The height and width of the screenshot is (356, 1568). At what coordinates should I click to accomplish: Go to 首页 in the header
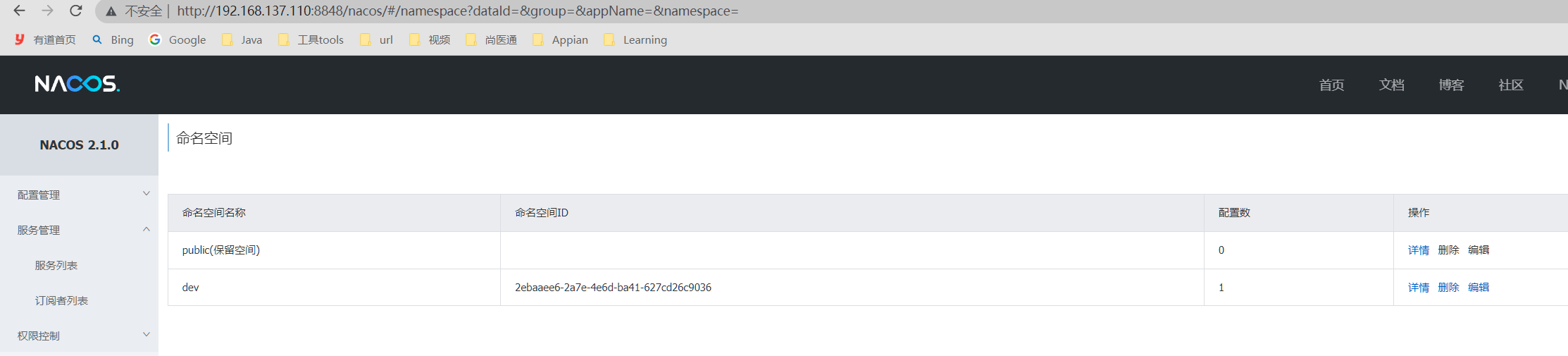(1331, 85)
